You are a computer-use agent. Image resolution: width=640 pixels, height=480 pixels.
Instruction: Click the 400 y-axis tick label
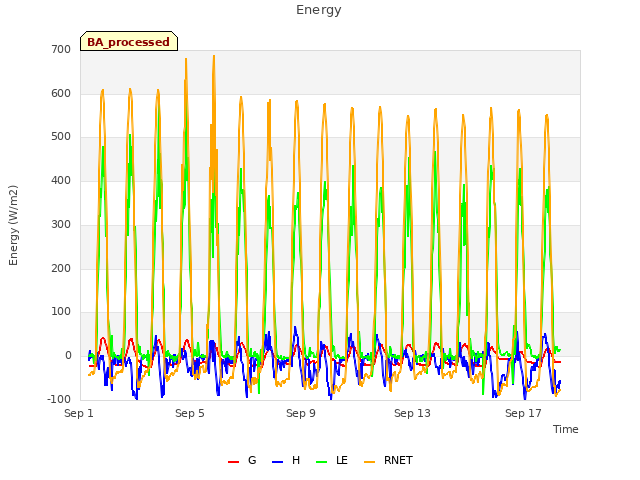(x=61, y=180)
